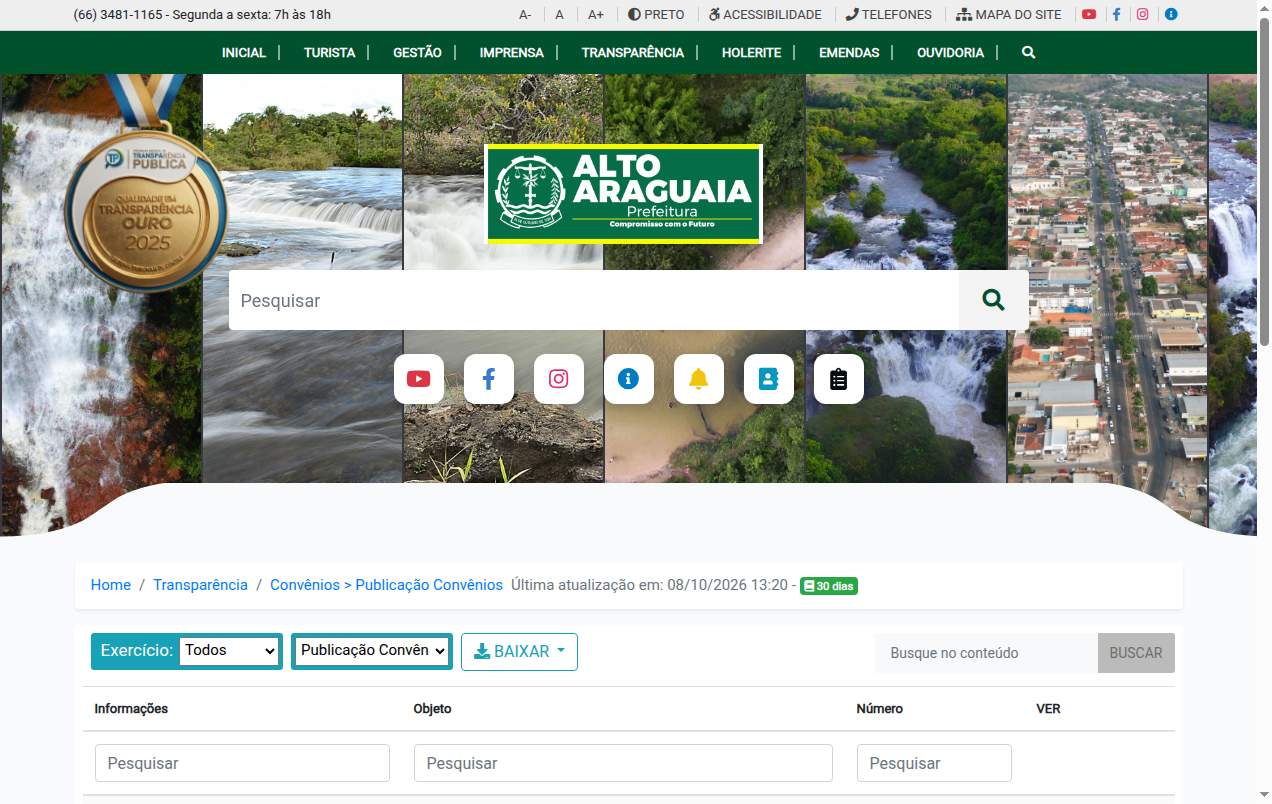Click the magnifier icon in green menu
Viewport: 1272px width, 804px height.
(x=1028, y=52)
